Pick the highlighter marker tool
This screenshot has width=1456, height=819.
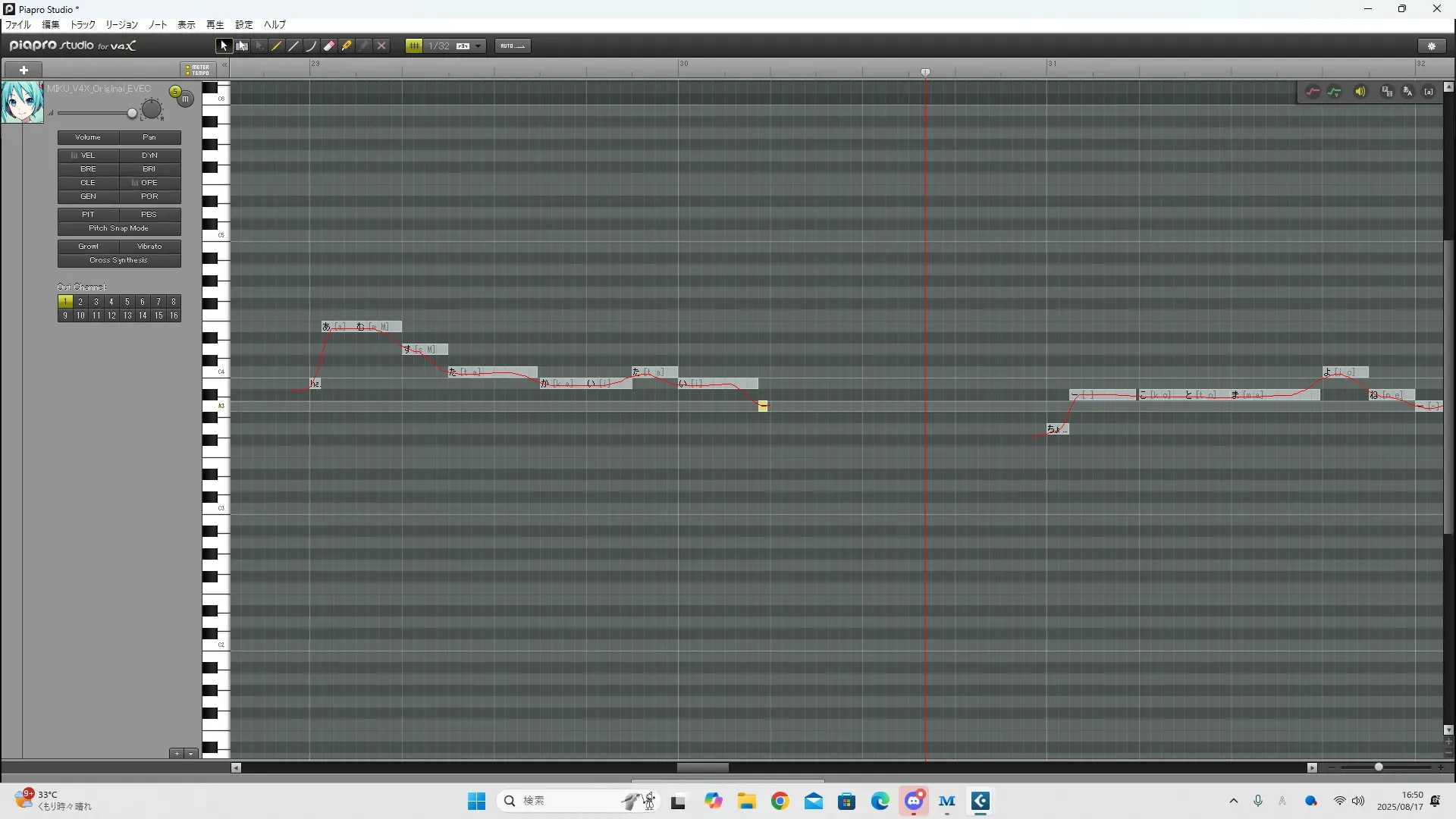(x=347, y=46)
